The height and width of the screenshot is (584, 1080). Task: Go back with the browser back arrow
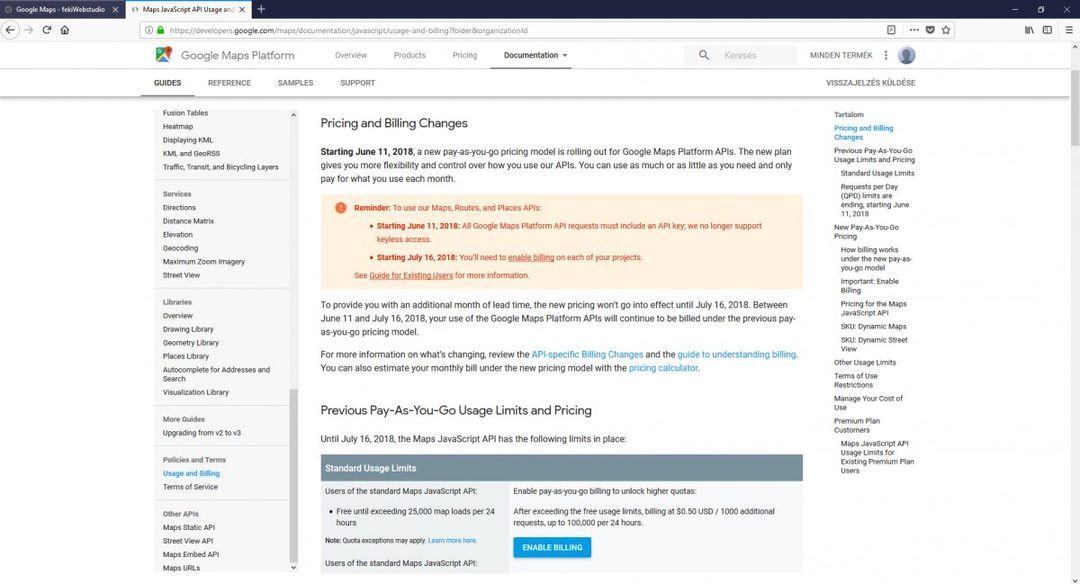click(10, 30)
